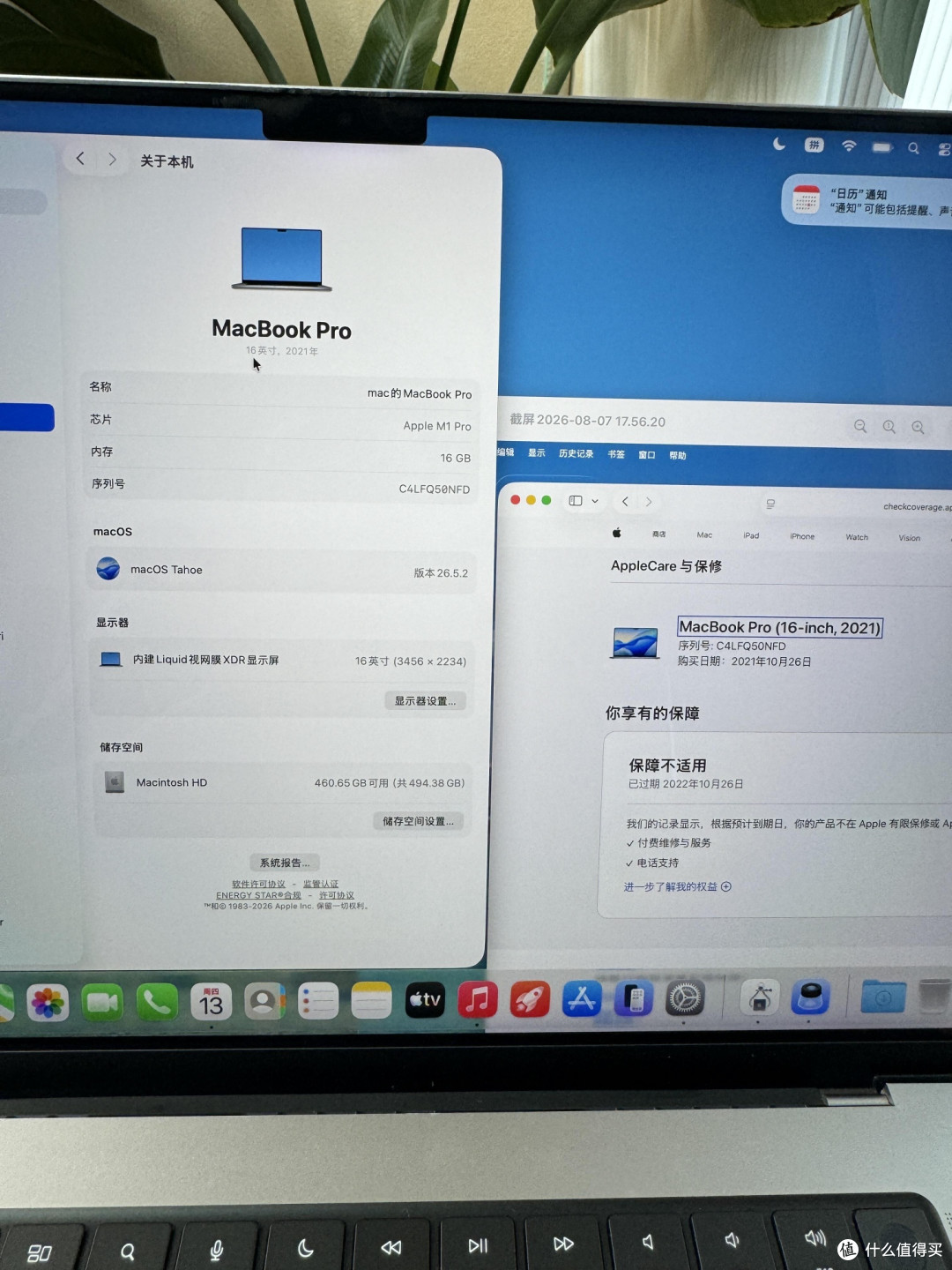Select the iPad tab on Apple site

pos(751,535)
